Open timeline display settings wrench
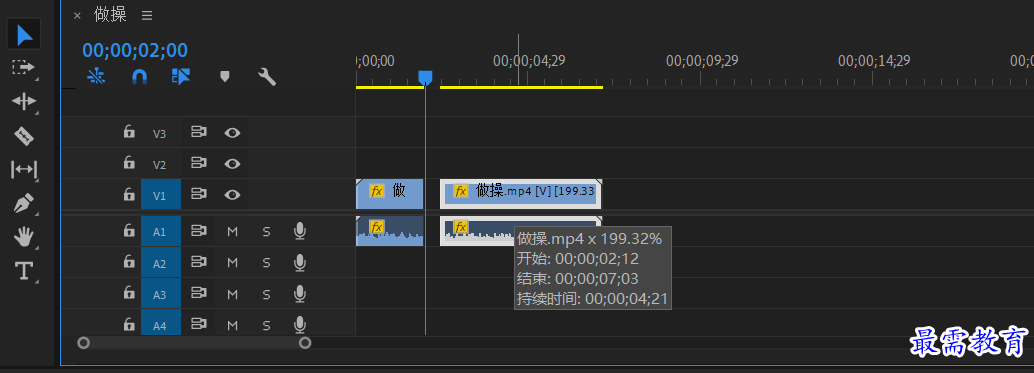This screenshot has width=1034, height=373. [266, 77]
